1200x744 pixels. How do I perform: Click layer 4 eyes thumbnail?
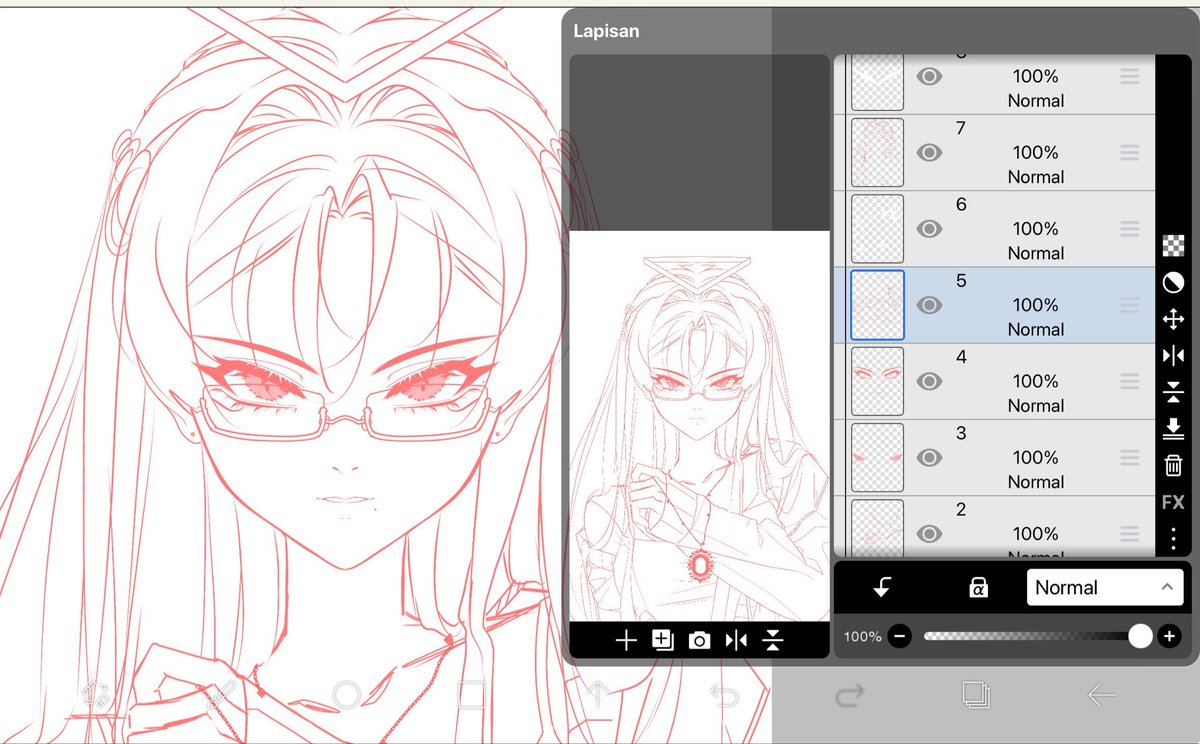tap(877, 381)
